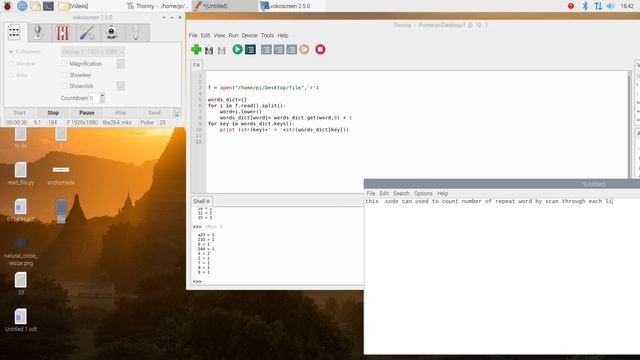Select the 'f' editor tab in Thonny
Image resolution: width=640 pixels, height=360 pixels.
pos(196,64)
